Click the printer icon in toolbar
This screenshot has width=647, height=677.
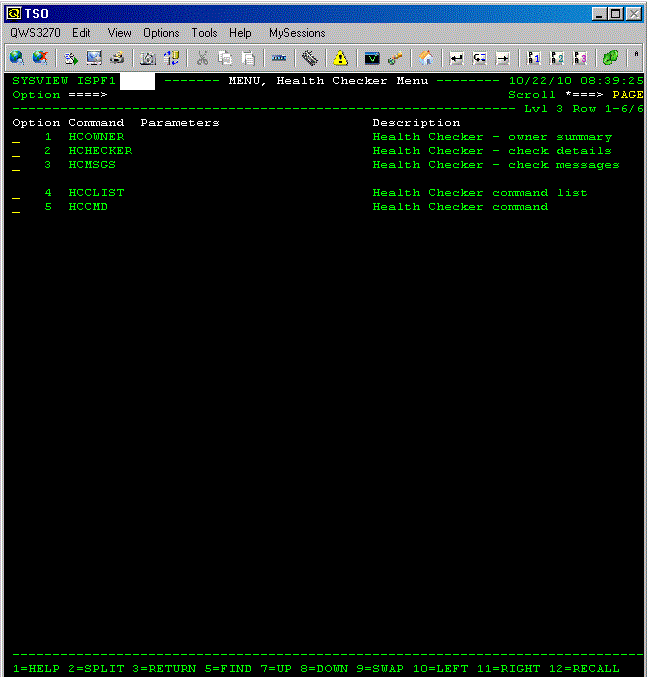(x=117, y=58)
